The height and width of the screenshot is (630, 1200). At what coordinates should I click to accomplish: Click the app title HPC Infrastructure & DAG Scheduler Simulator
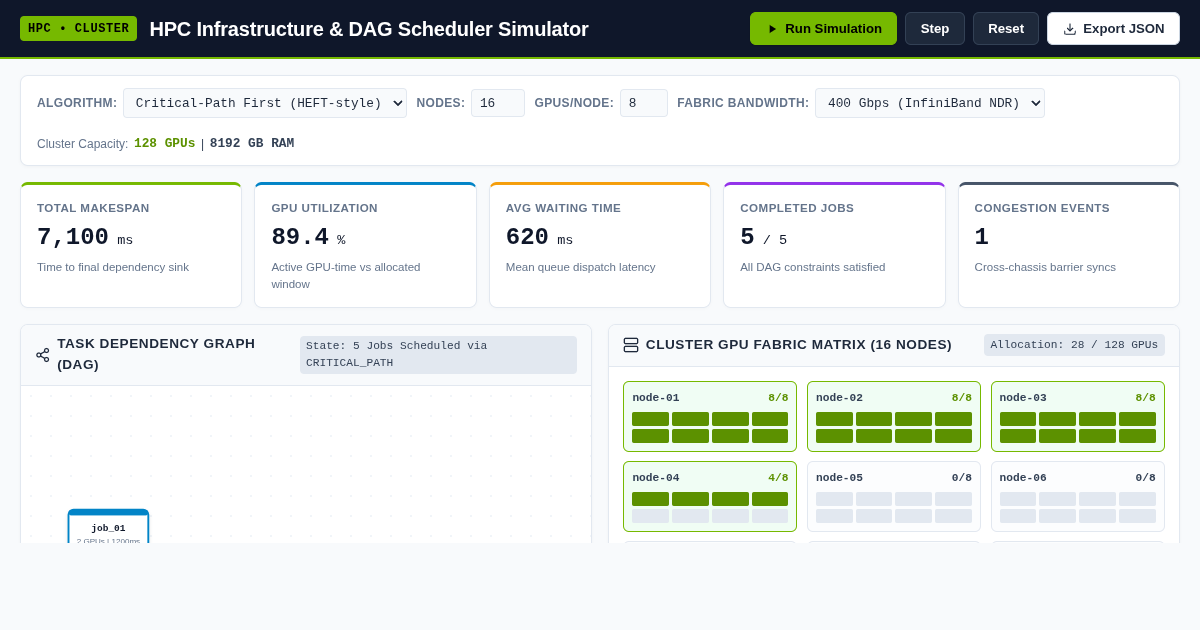tap(369, 29)
